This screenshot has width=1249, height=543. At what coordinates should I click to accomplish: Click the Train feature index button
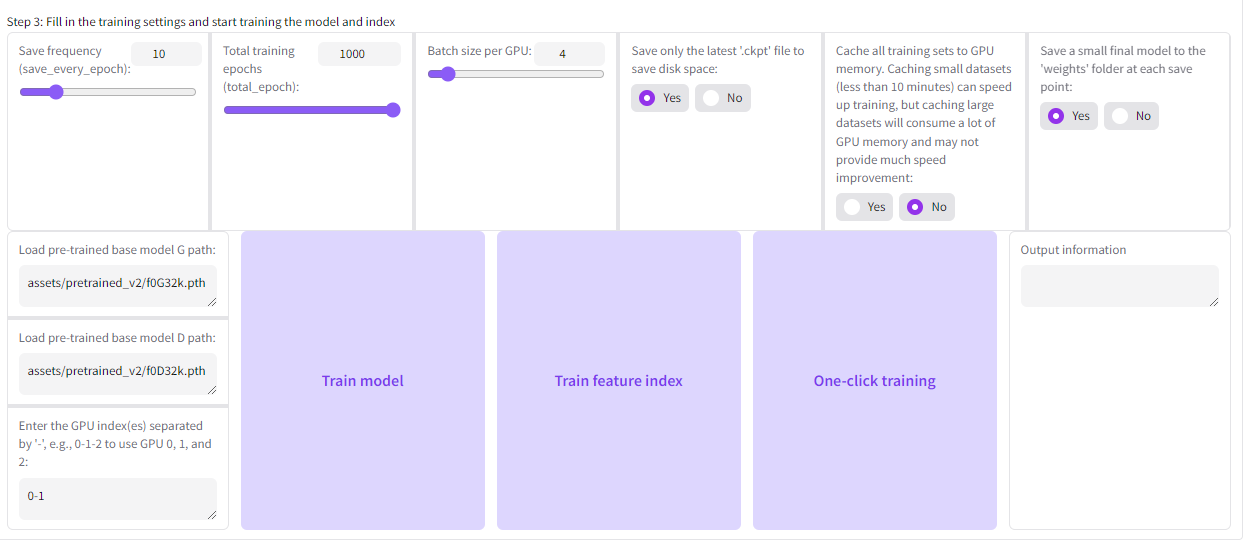pos(619,380)
